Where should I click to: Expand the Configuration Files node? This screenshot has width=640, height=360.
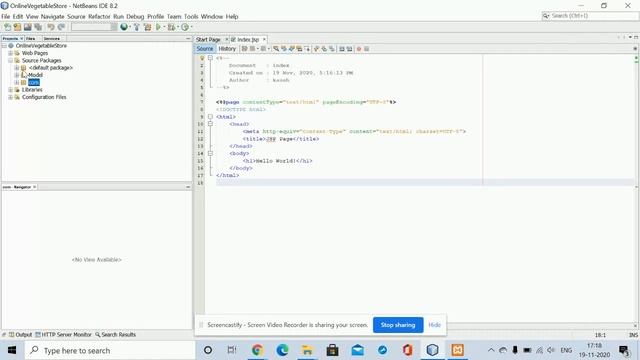[10, 97]
